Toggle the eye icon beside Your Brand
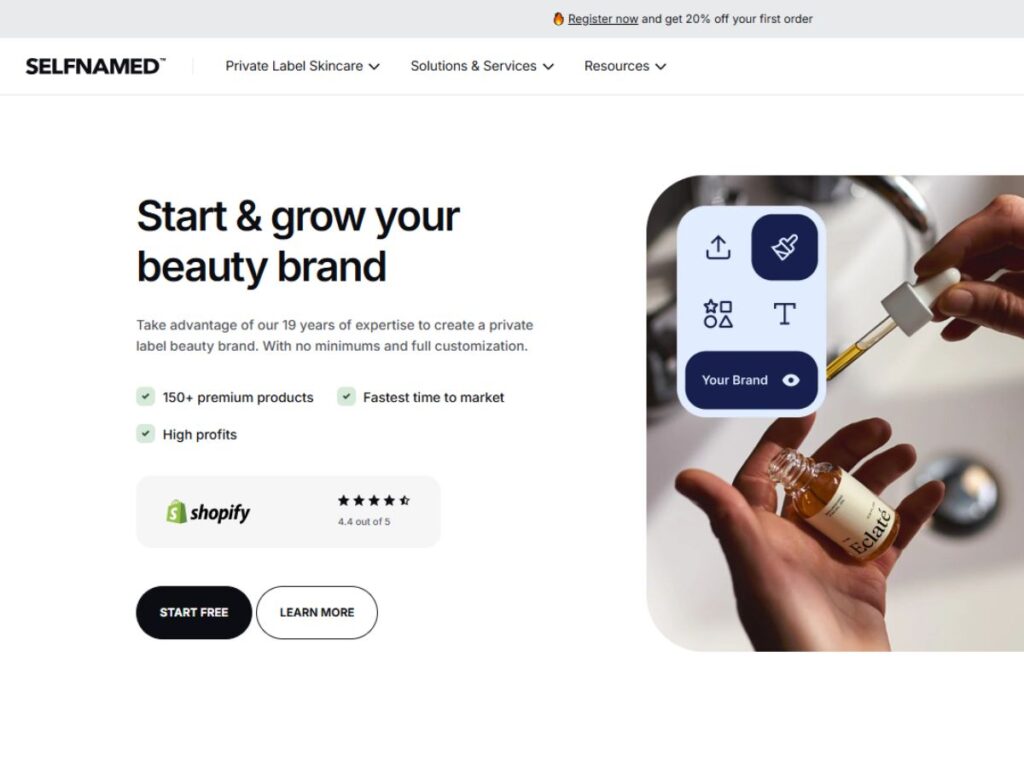The width and height of the screenshot is (1024, 768). tap(791, 380)
